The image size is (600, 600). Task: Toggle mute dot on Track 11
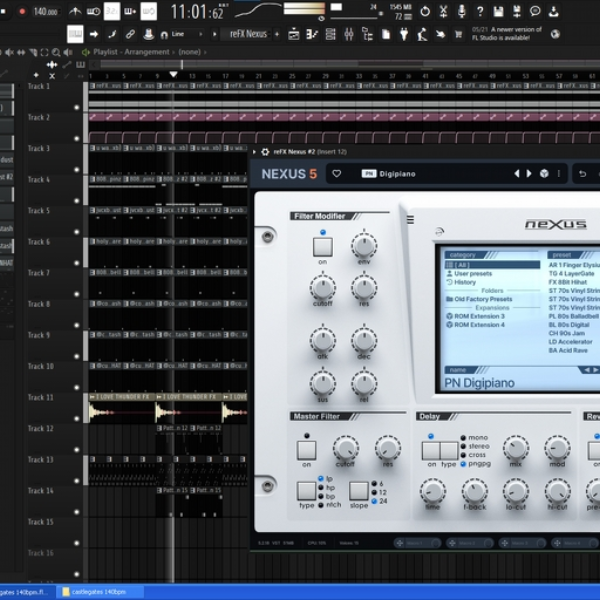click(77, 419)
